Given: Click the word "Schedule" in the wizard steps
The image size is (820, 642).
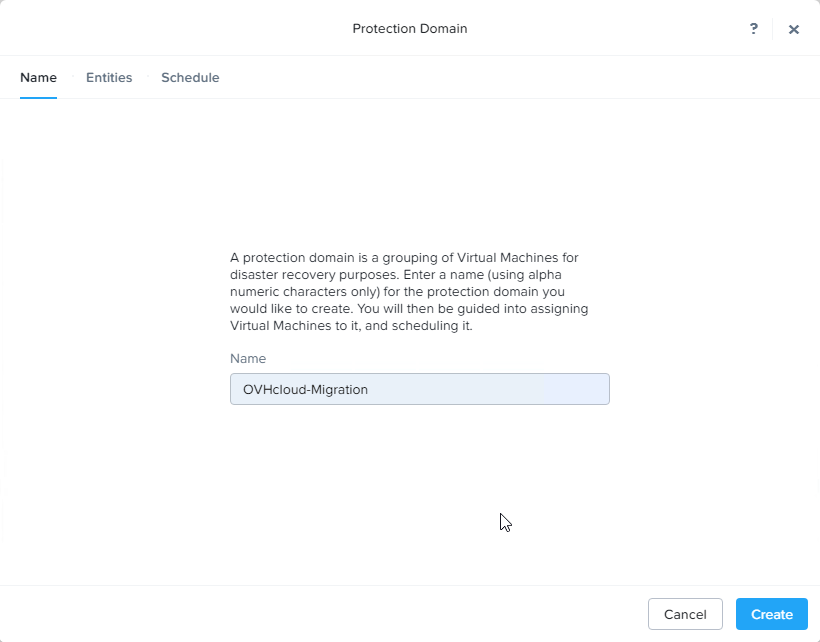Looking at the screenshot, I should pyautogui.click(x=190, y=77).
